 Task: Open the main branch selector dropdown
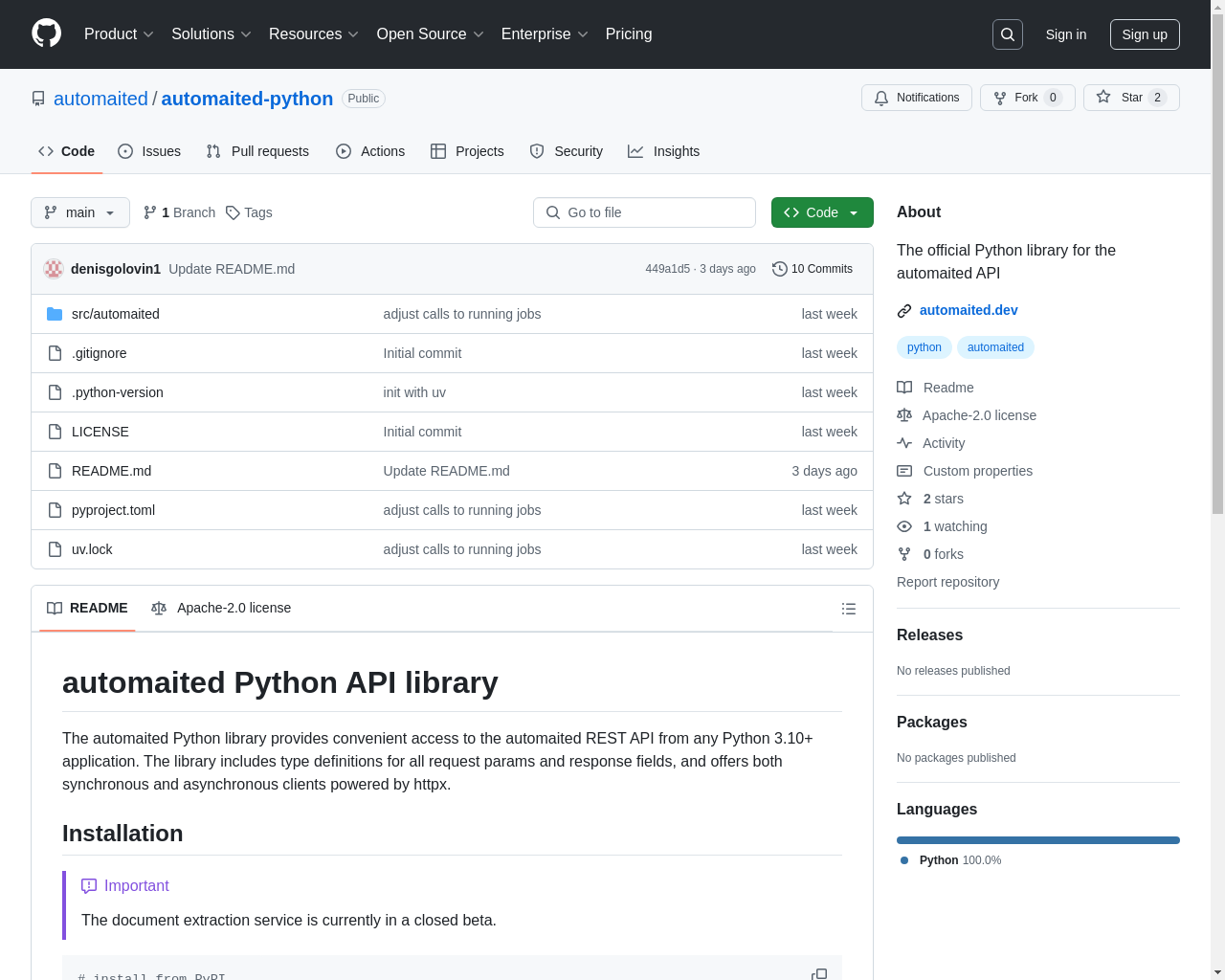[80, 212]
